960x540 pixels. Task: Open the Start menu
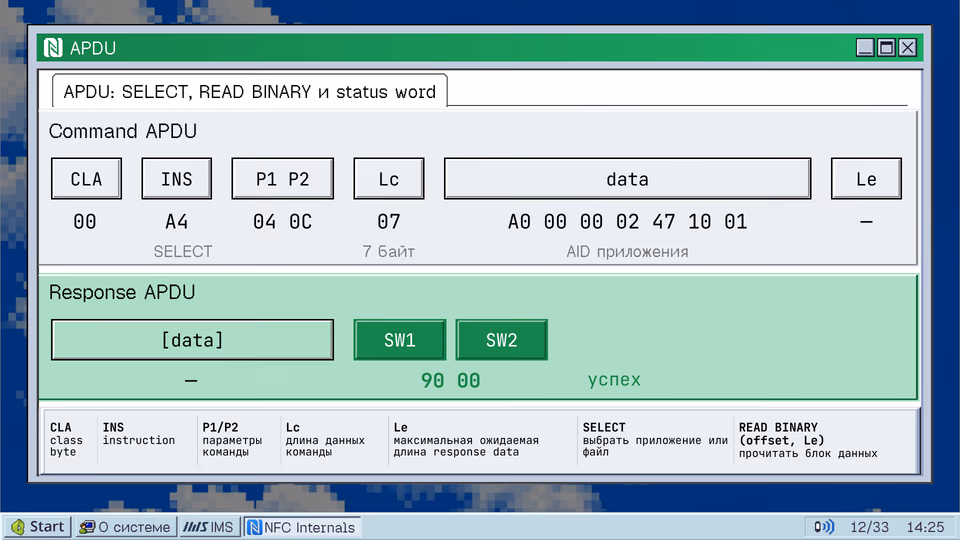(38, 527)
